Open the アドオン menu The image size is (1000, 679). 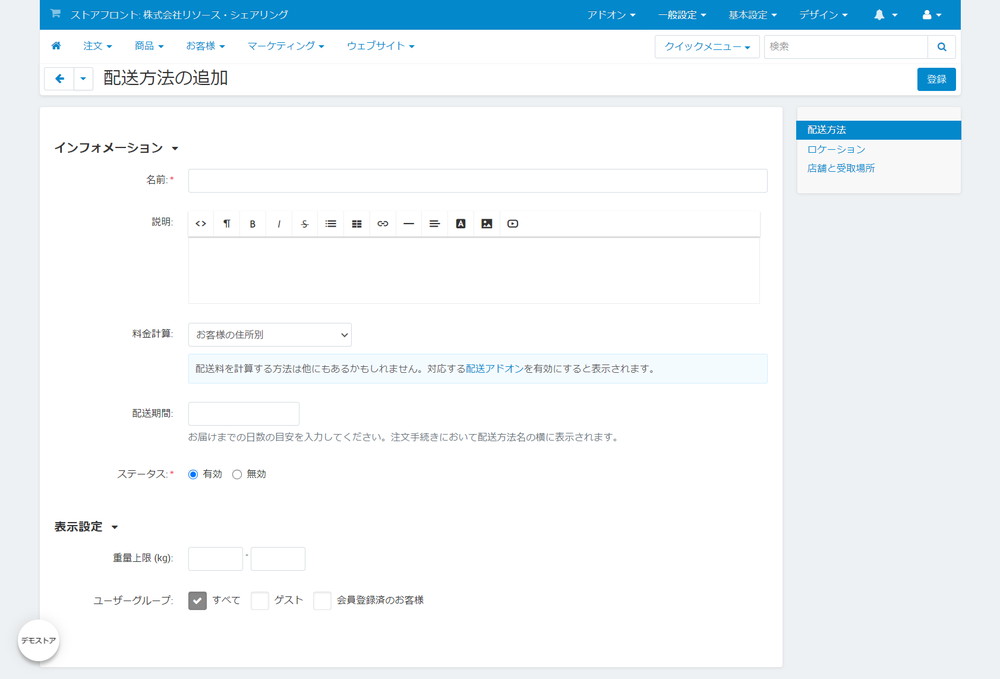click(x=611, y=15)
